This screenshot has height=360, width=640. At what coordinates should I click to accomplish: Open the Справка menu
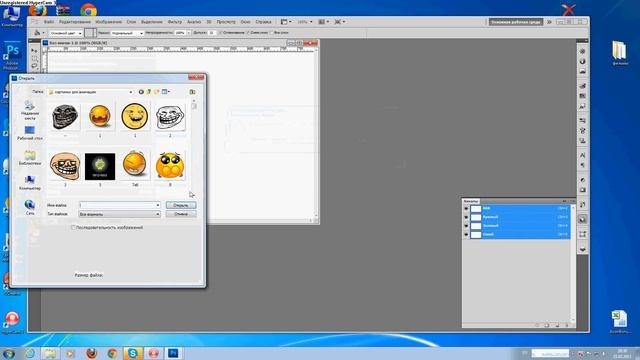263,22
